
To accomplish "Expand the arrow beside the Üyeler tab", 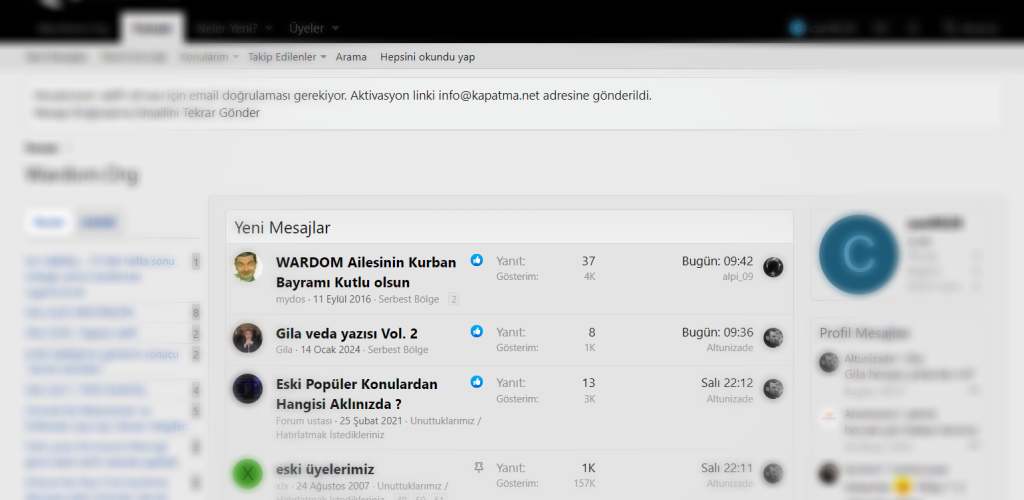I will [x=335, y=29].
